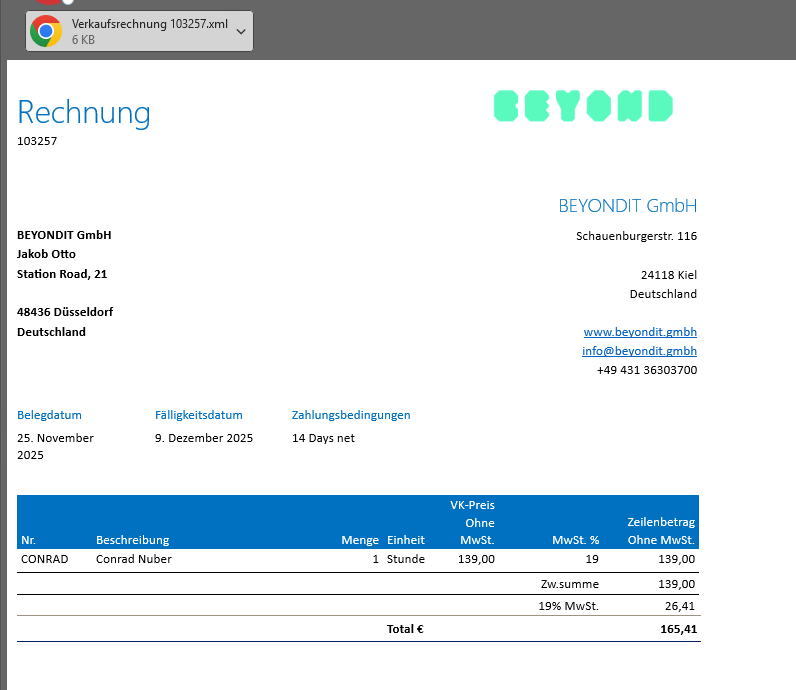Image resolution: width=796 pixels, height=690 pixels.
Task: Select the date 25. November 2025
Action: pyautogui.click(x=55, y=446)
